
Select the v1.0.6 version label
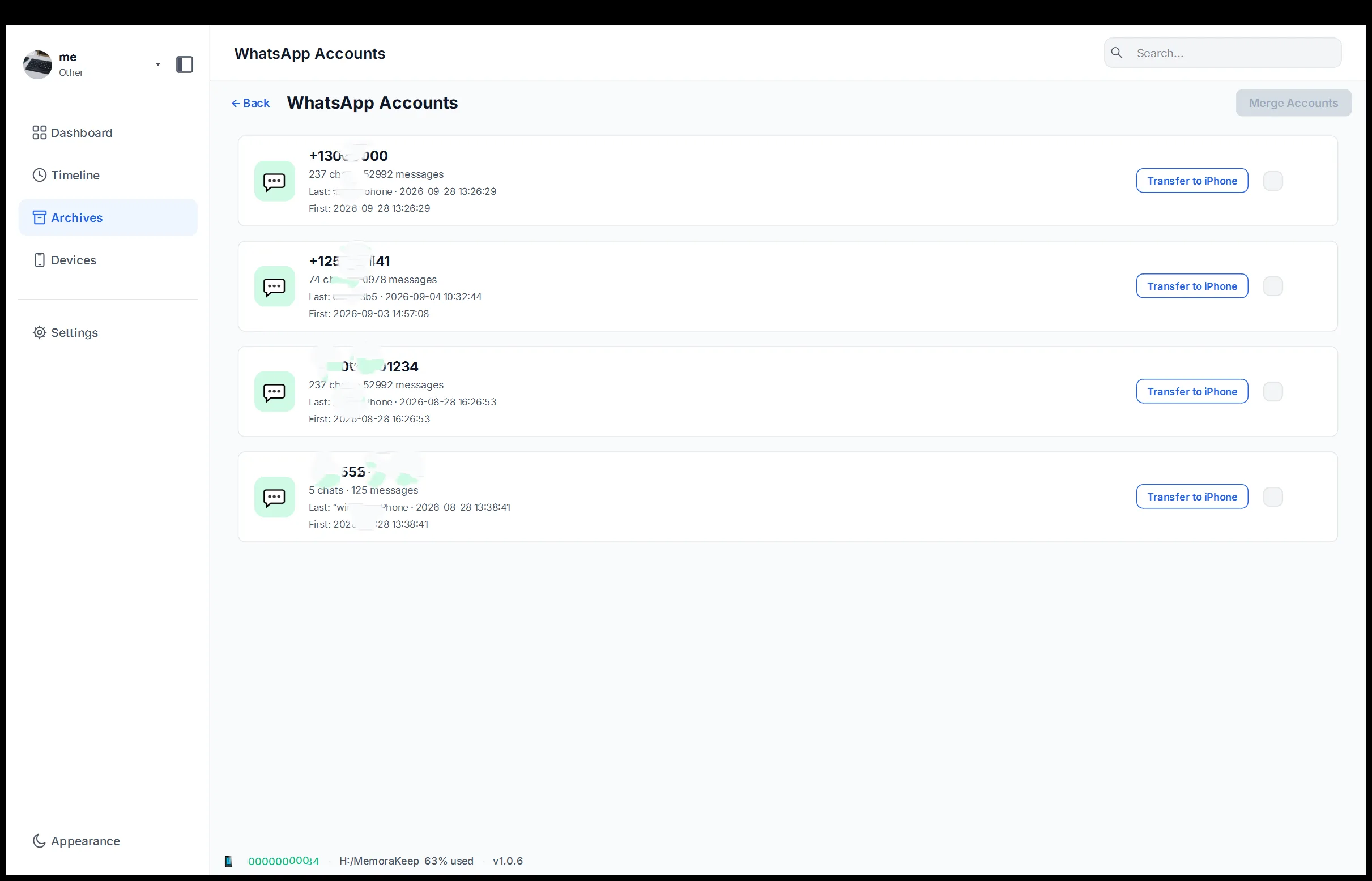pyautogui.click(x=508, y=861)
